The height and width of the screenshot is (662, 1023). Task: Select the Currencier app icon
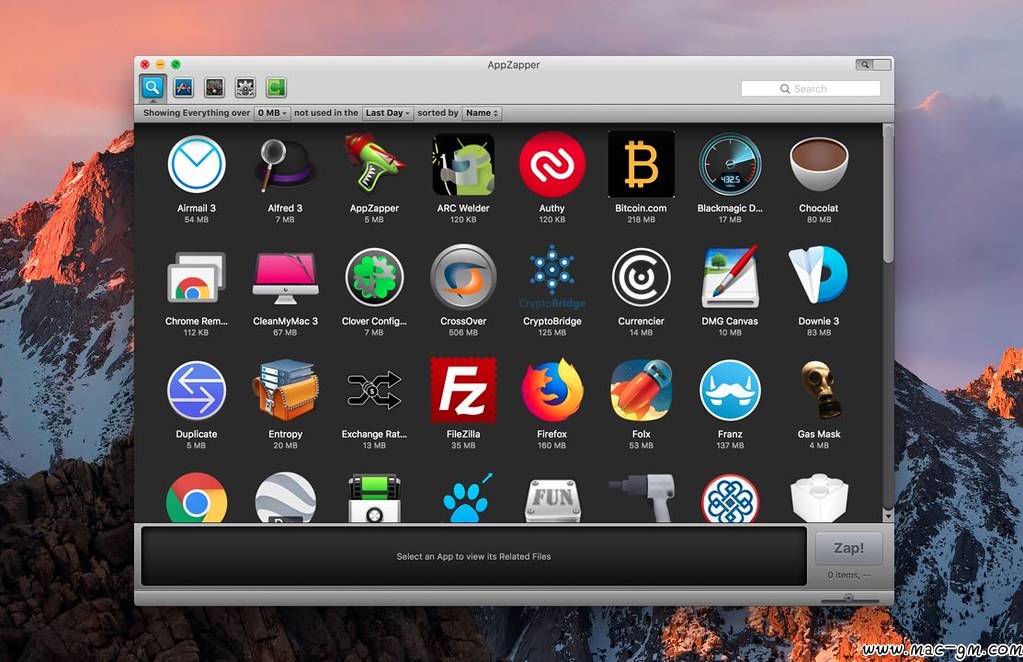[x=641, y=277]
